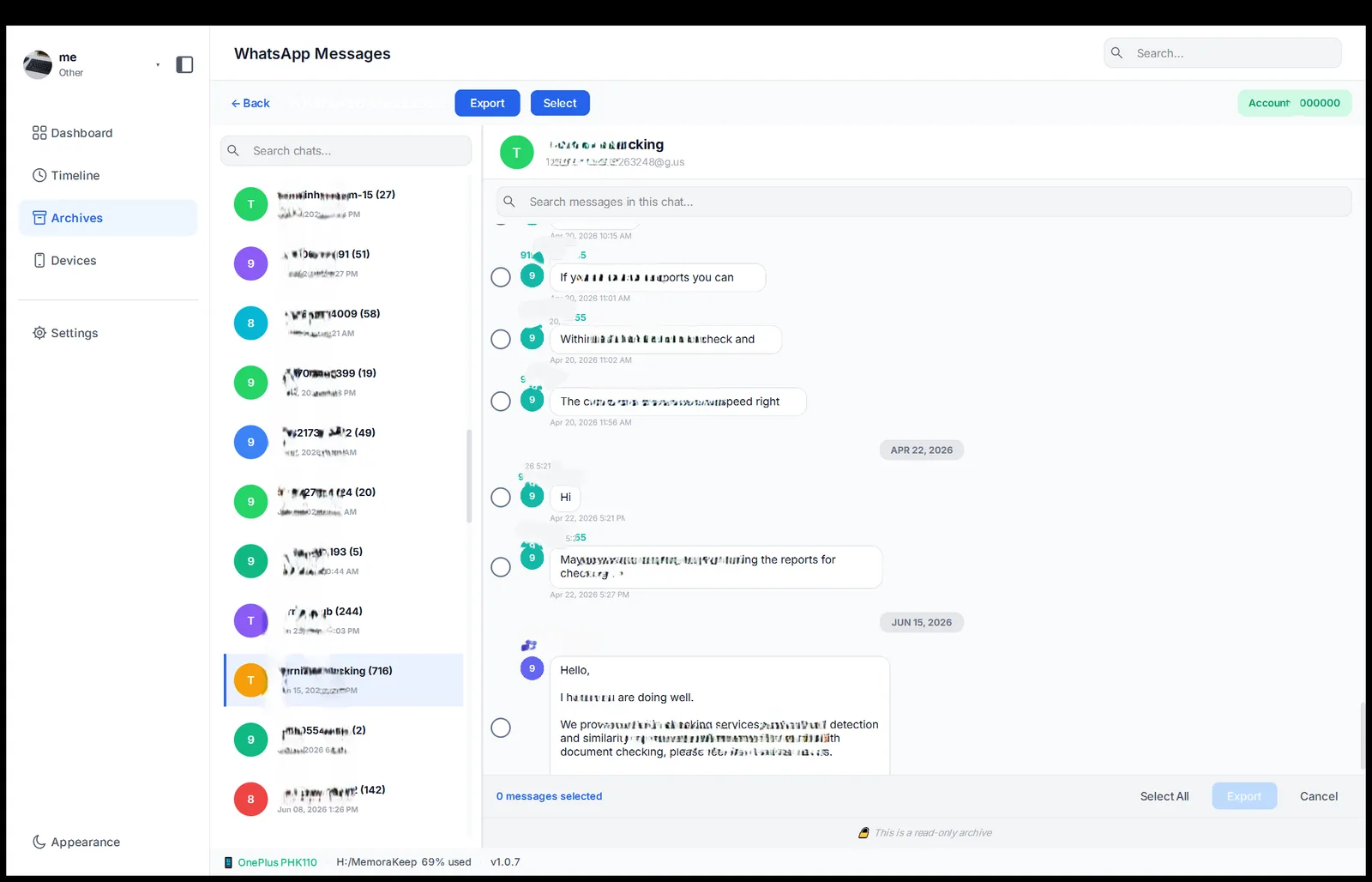Open chat with (142) messages
Screen dimensions: 1372x882
(344, 799)
